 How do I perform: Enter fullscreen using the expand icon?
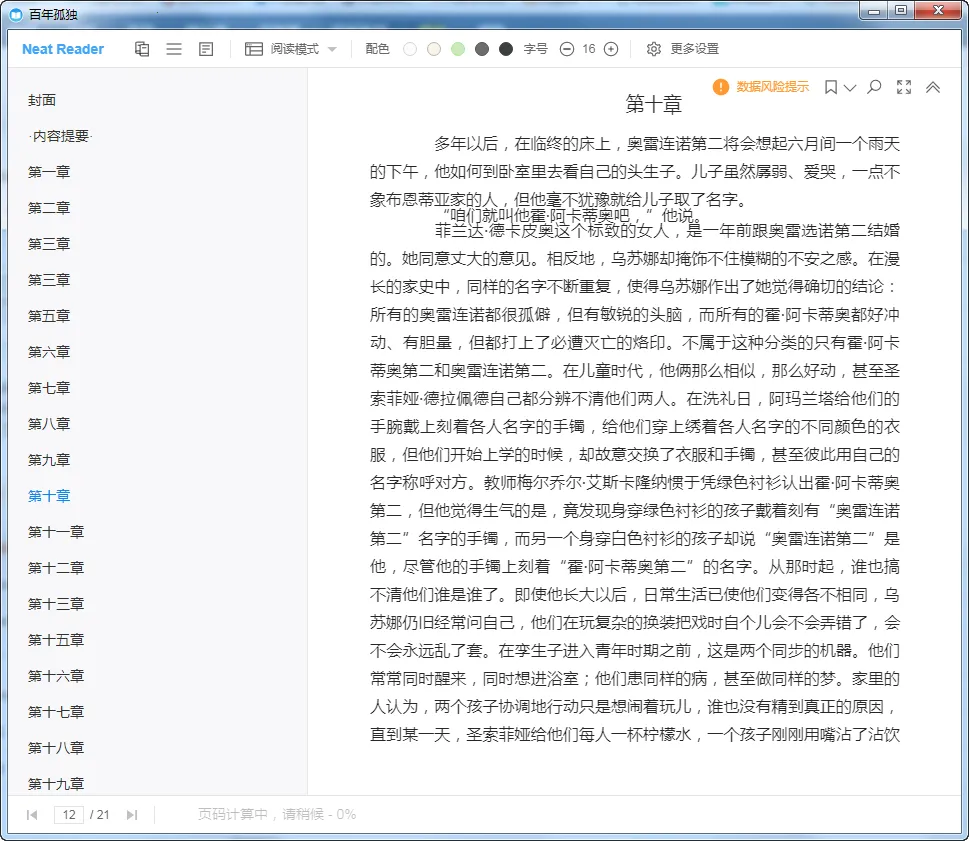pos(904,87)
